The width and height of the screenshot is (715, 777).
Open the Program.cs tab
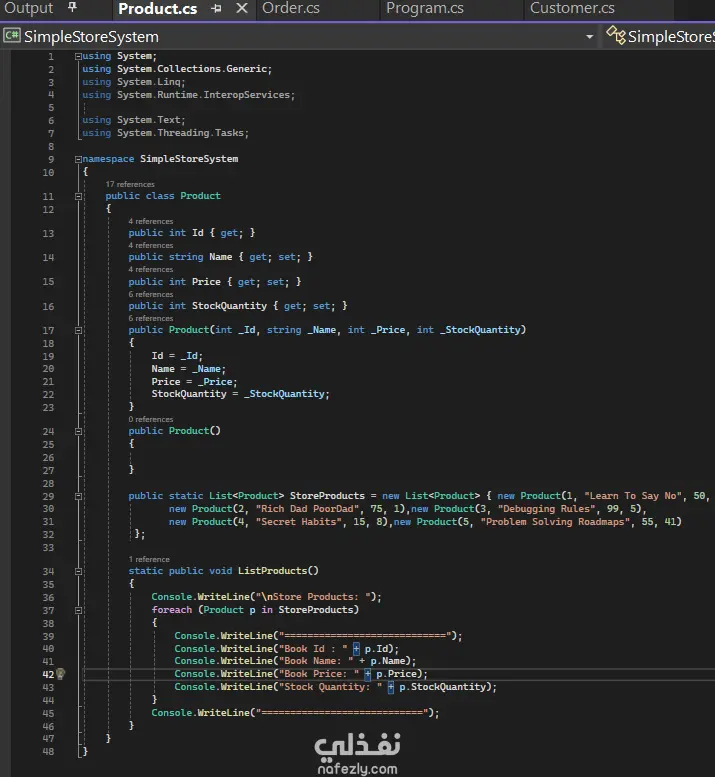click(x=425, y=8)
